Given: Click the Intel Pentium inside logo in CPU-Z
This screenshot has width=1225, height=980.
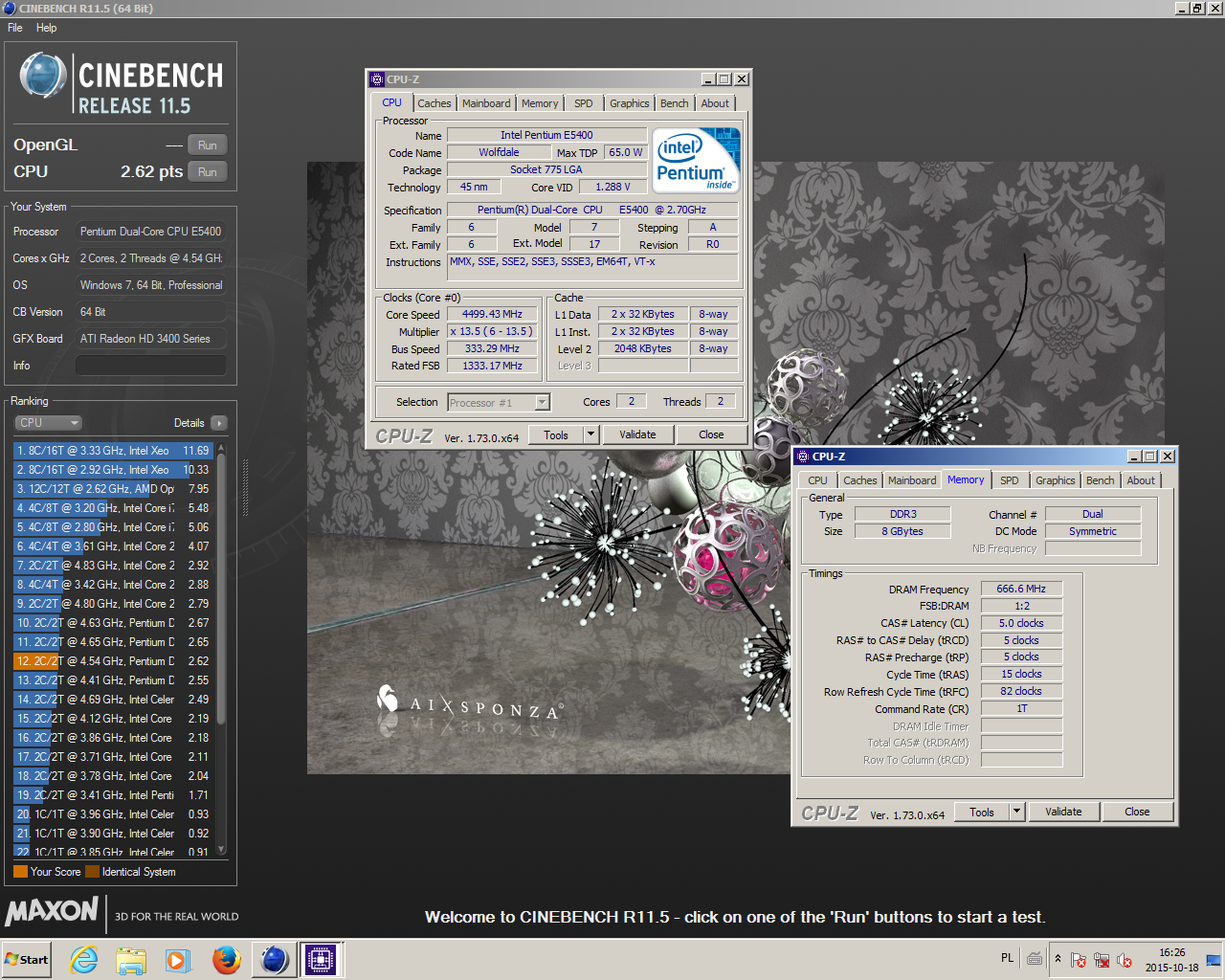Looking at the screenshot, I should 696,160.
